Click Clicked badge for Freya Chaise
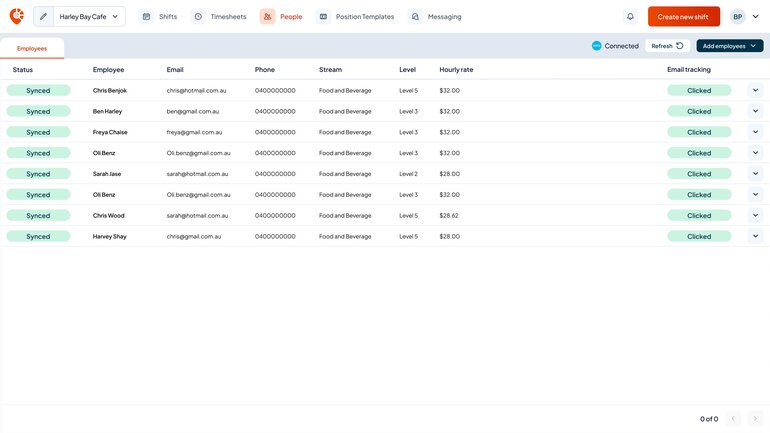The image size is (770, 433). (699, 132)
